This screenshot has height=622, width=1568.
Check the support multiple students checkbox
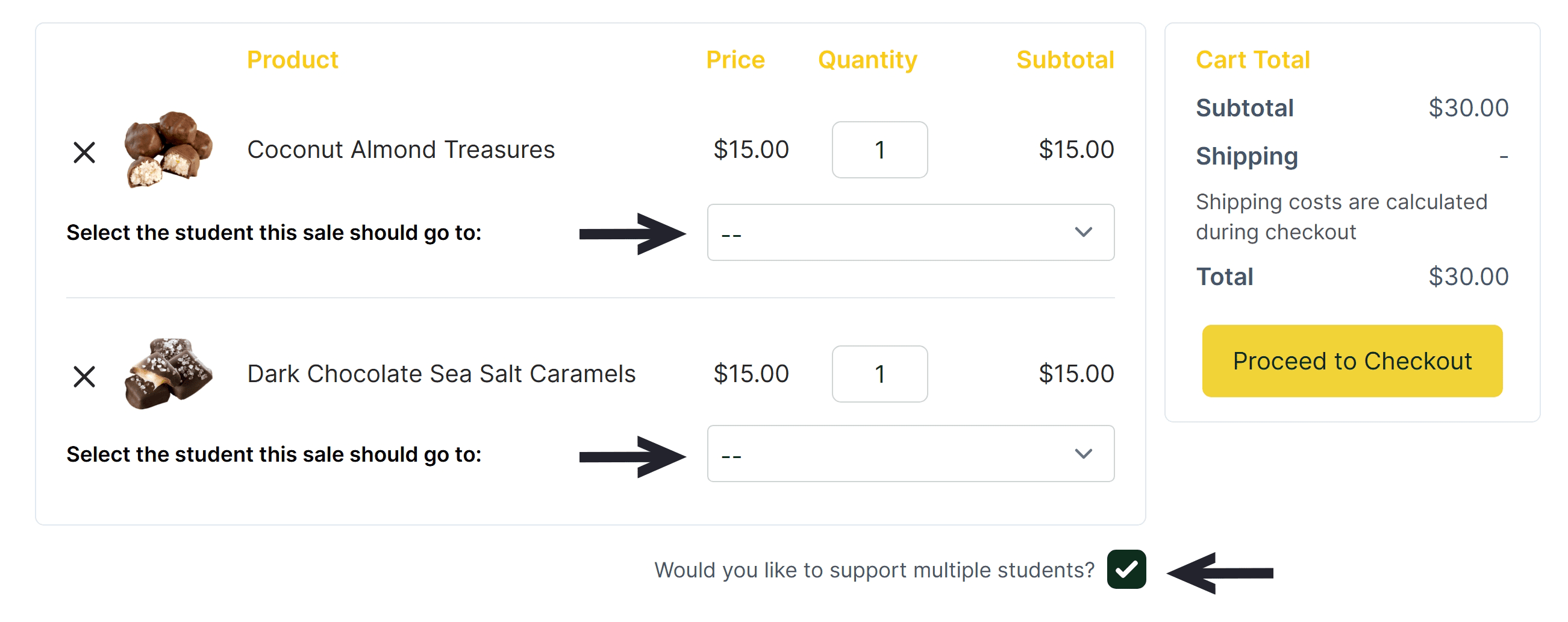coord(1126,569)
